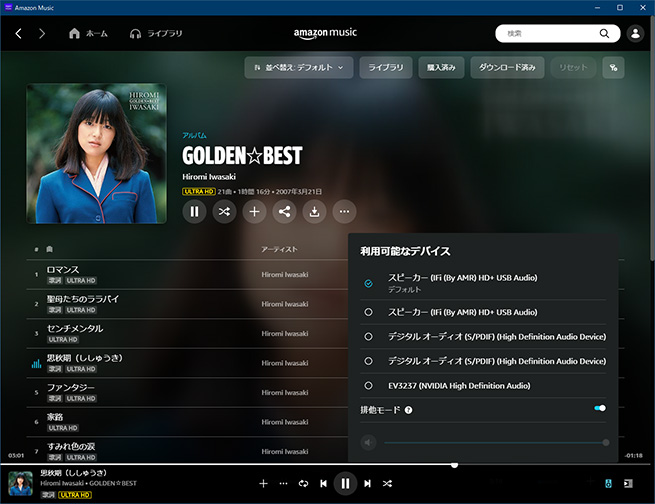Click the yellow ULTRA HD album badge
Image resolution: width=655 pixels, height=504 pixels.
[x=199, y=192]
